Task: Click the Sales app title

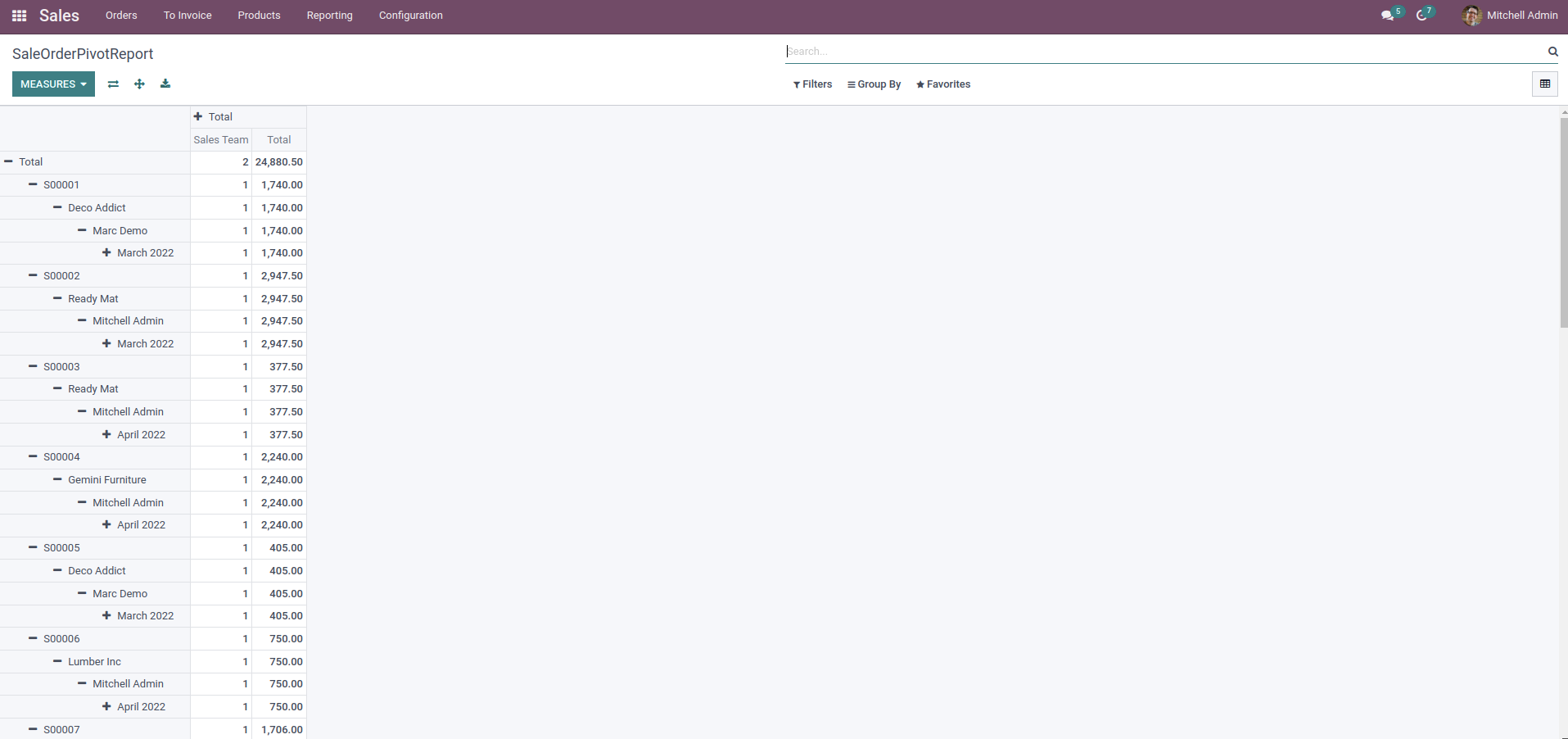Action: point(59,16)
